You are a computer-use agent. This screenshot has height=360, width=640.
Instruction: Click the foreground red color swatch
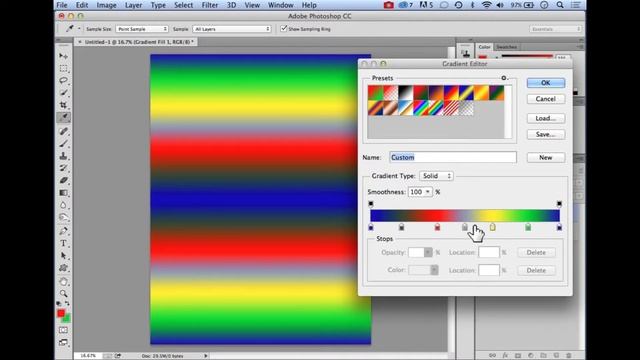[61, 313]
